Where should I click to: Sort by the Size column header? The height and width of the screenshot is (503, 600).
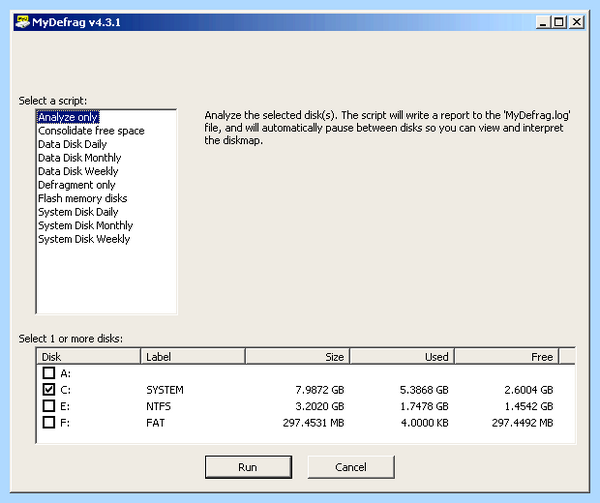pyautogui.click(x=298, y=356)
